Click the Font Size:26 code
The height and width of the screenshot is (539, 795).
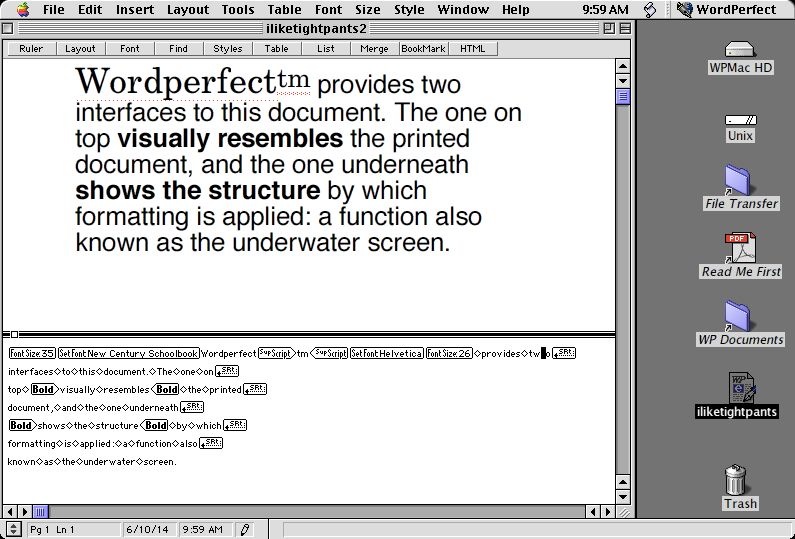point(449,353)
